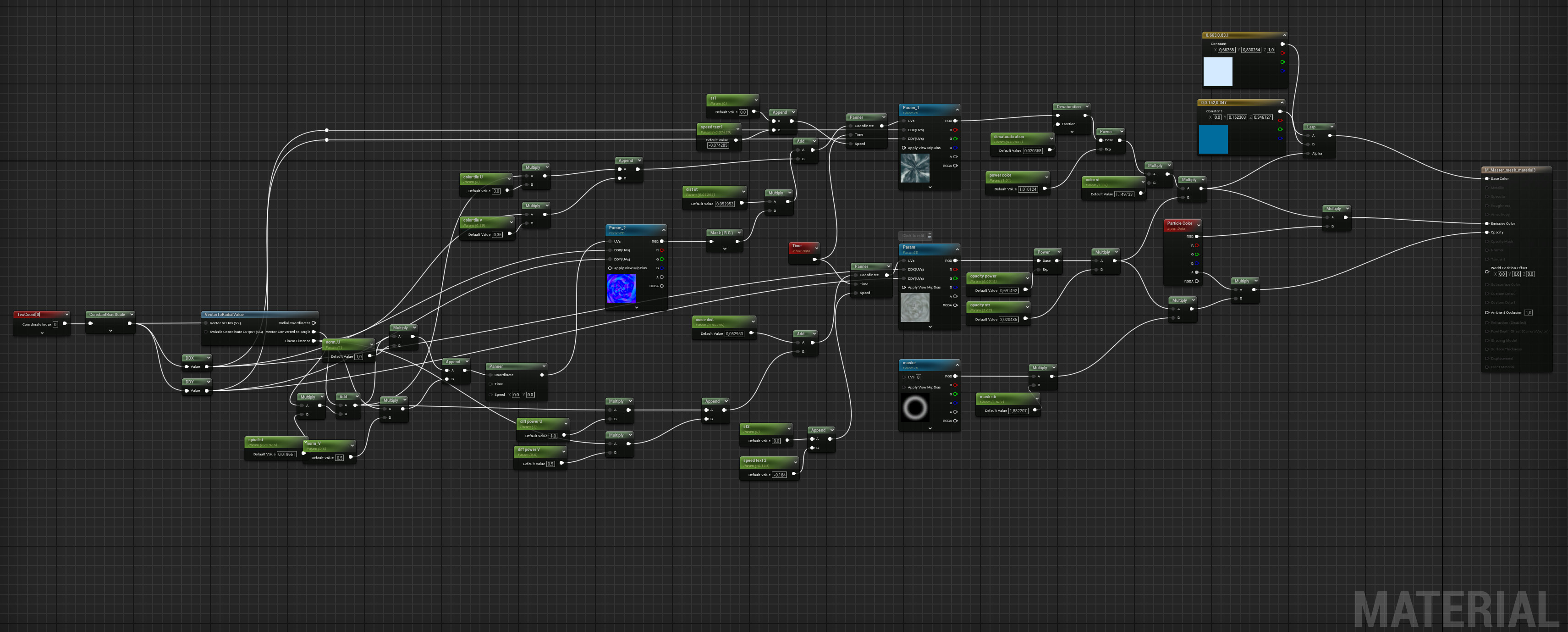Open the TexCoord[0] header dropdown arrow
This screenshot has height=632, width=1568.
pos(66,314)
